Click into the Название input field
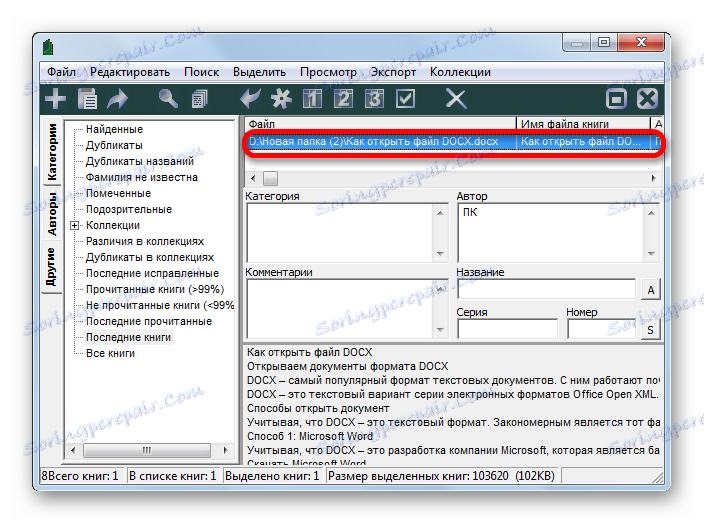The width and height of the screenshot is (704, 524). pyautogui.click(x=546, y=289)
